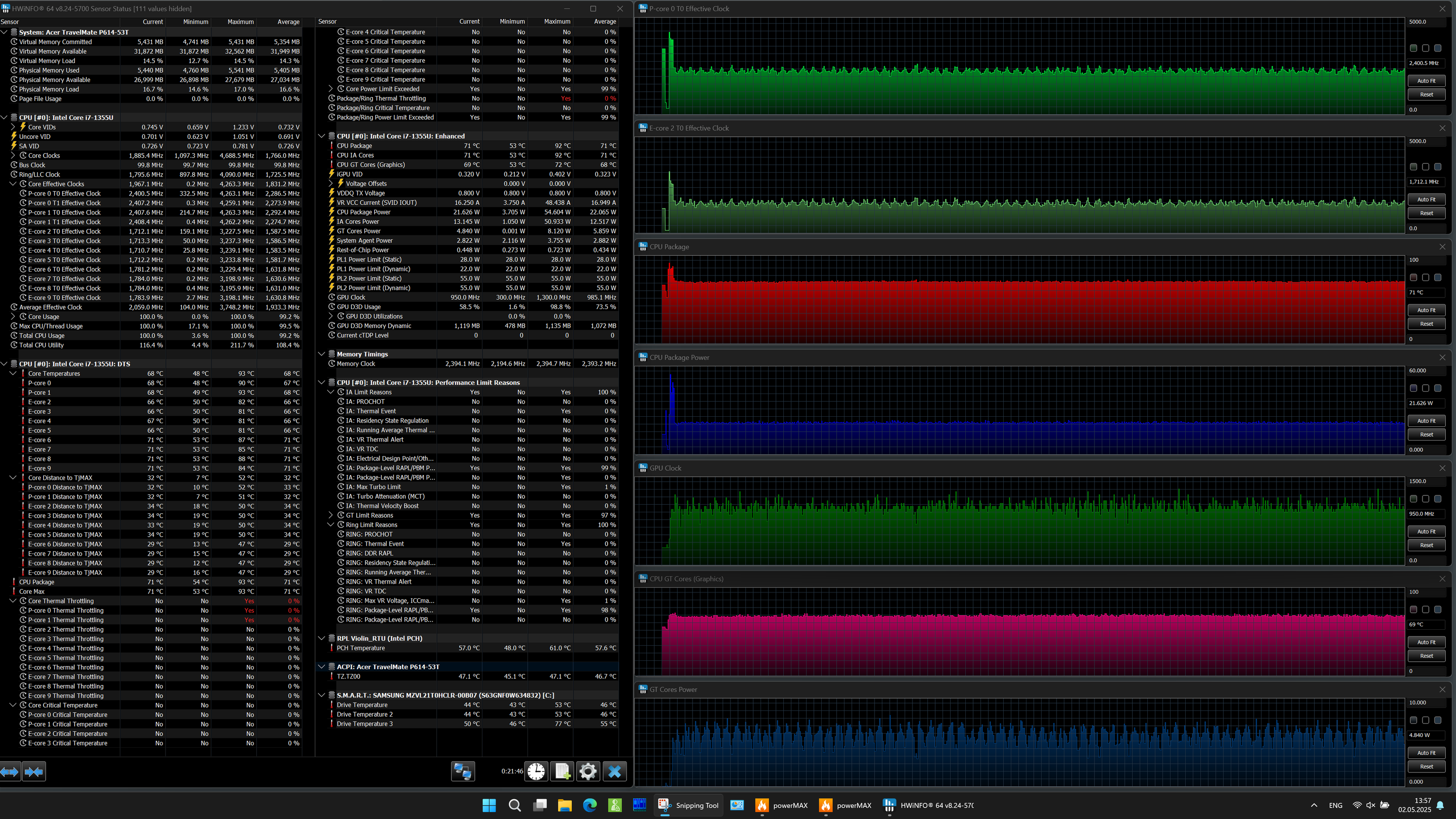The height and width of the screenshot is (819, 1456).
Task: Click the expand sensor columns arrows button
Action: pyautogui.click(x=10, y=771)
